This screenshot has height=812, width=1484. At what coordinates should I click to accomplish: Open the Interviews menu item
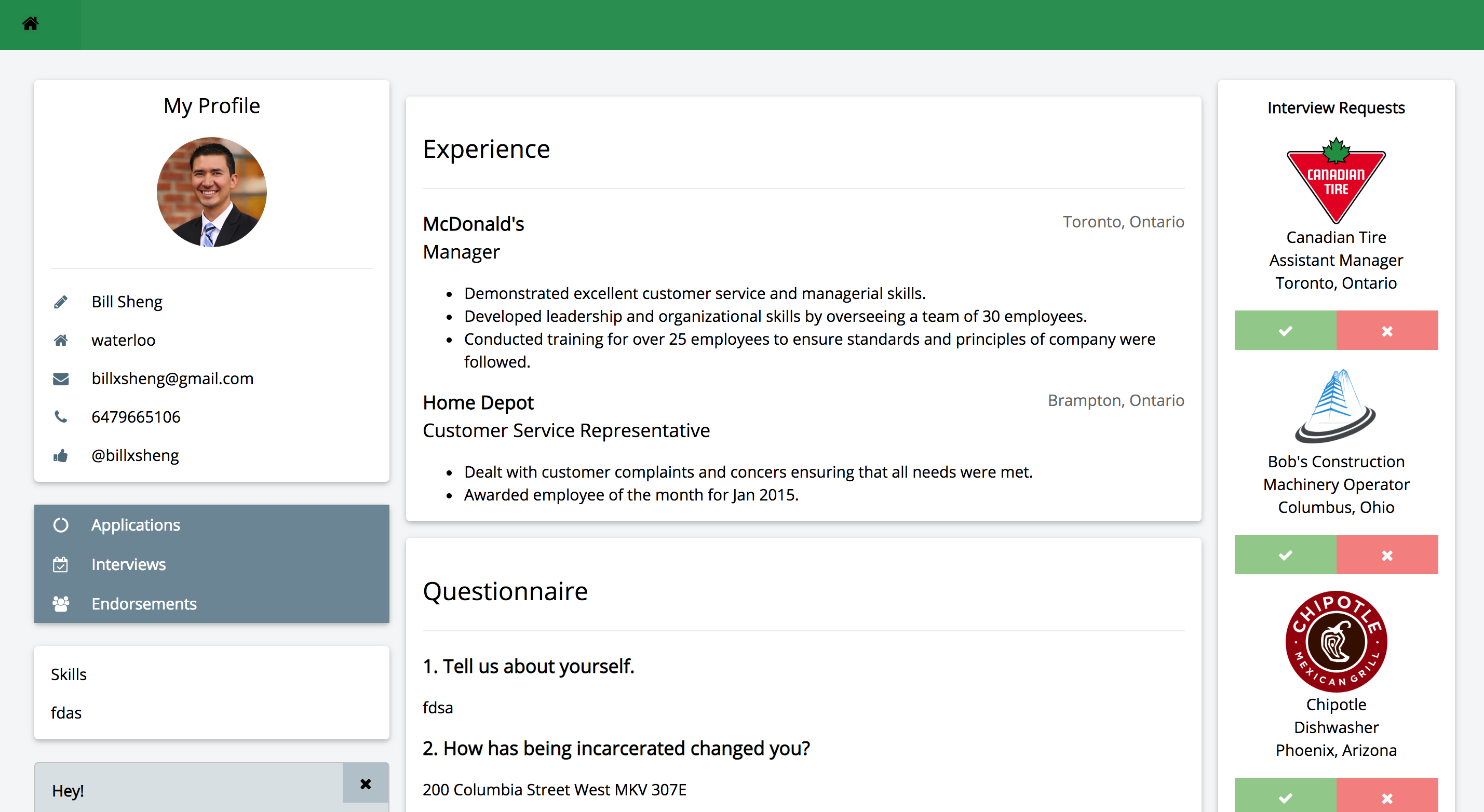pyautogui.click(x=128, y=564)
